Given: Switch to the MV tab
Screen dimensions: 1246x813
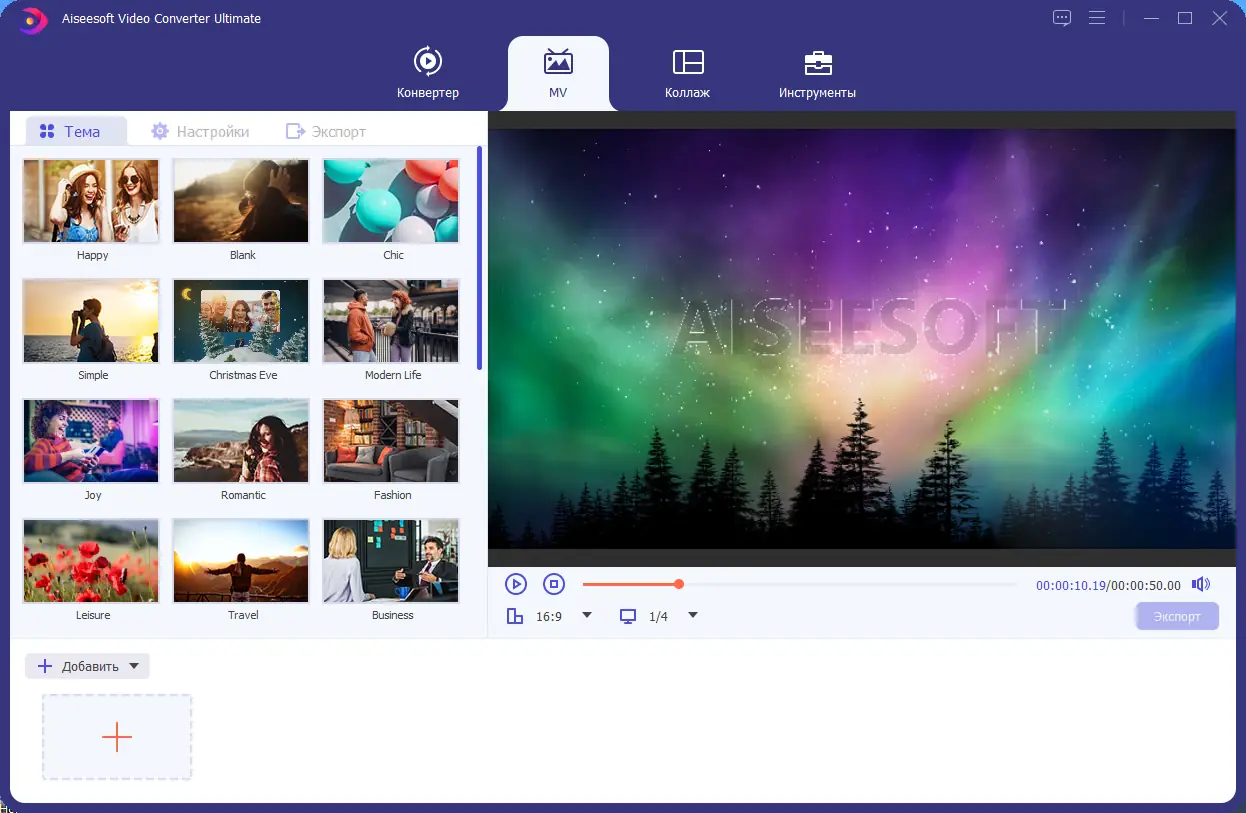Looking at the screenshot, I should (x=558, y=72).
